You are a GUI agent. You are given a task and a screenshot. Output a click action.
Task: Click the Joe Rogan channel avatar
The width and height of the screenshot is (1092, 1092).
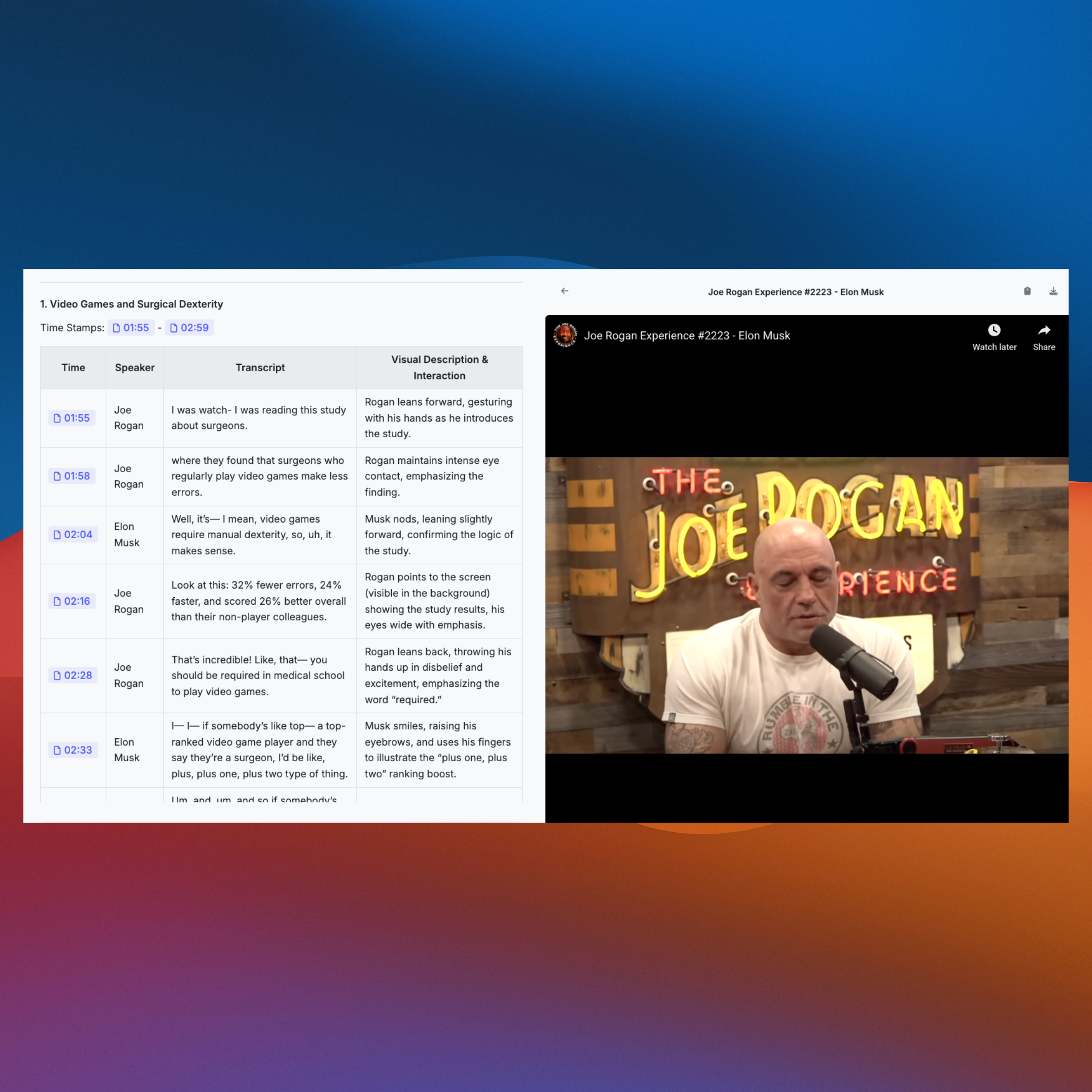click(x=565, y=335)
